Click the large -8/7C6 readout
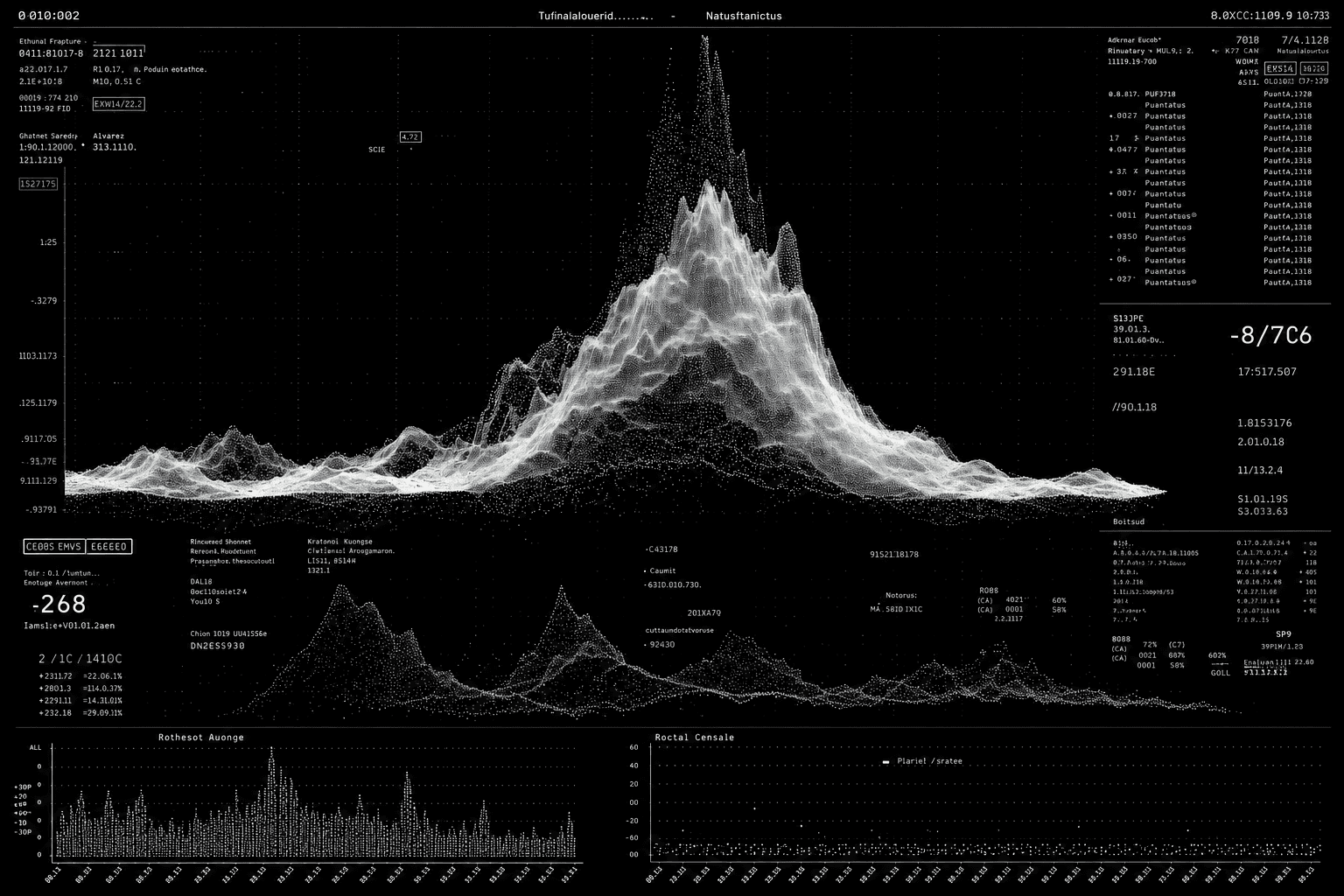The height and width of the screenshot is (896, 1344). (x=1270, y=335)
